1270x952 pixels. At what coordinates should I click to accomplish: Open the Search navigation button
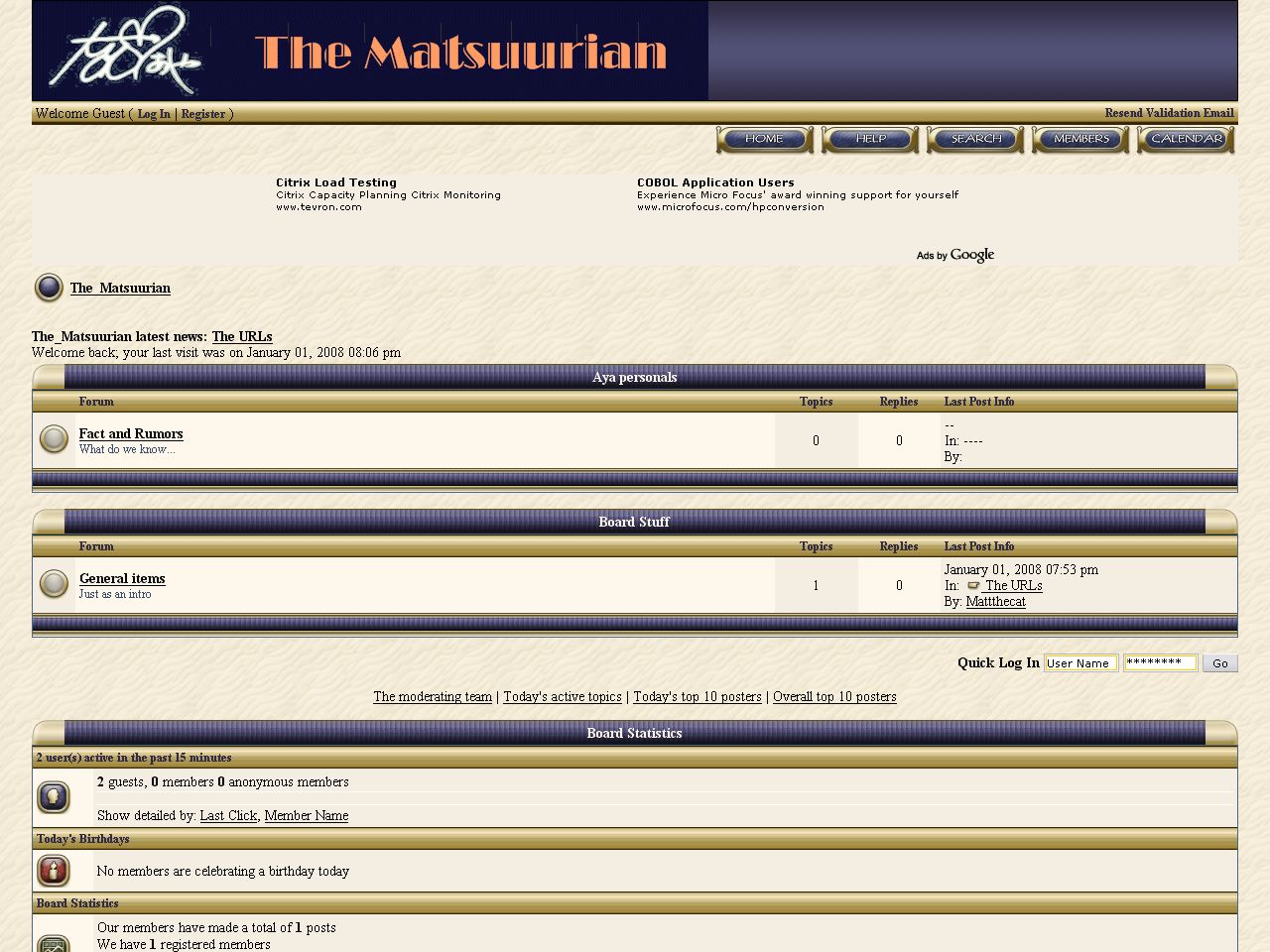coord(975,140)
